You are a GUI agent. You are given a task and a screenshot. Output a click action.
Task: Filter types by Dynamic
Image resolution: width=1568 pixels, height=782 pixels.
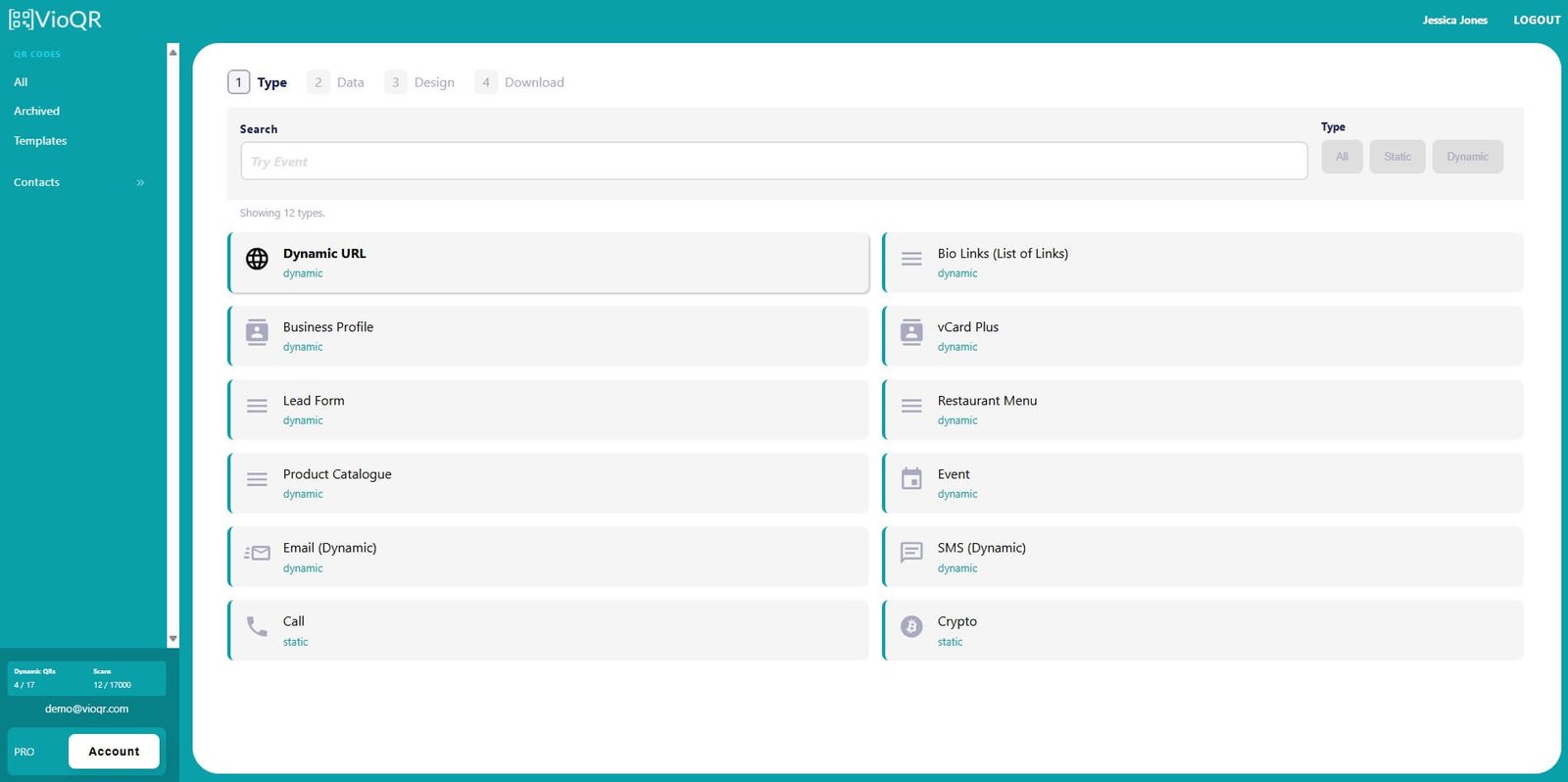click(1467, 157)
